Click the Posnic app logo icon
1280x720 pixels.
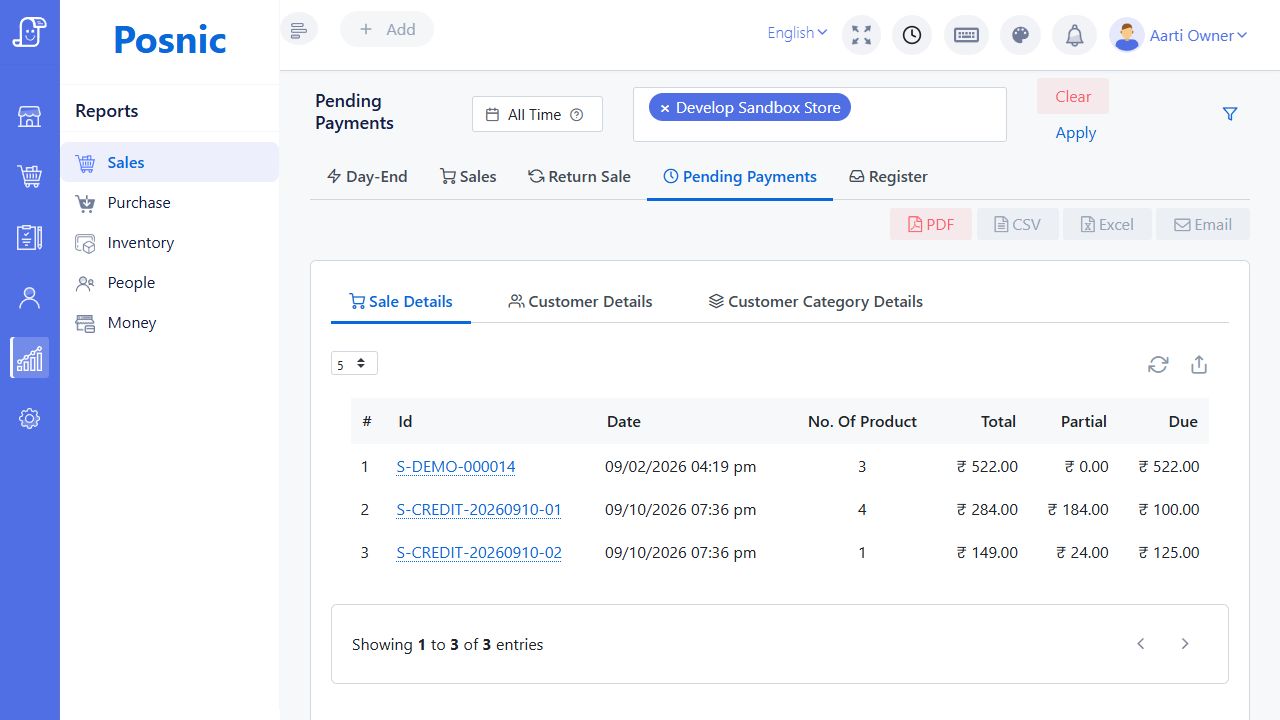click(29, 32)
